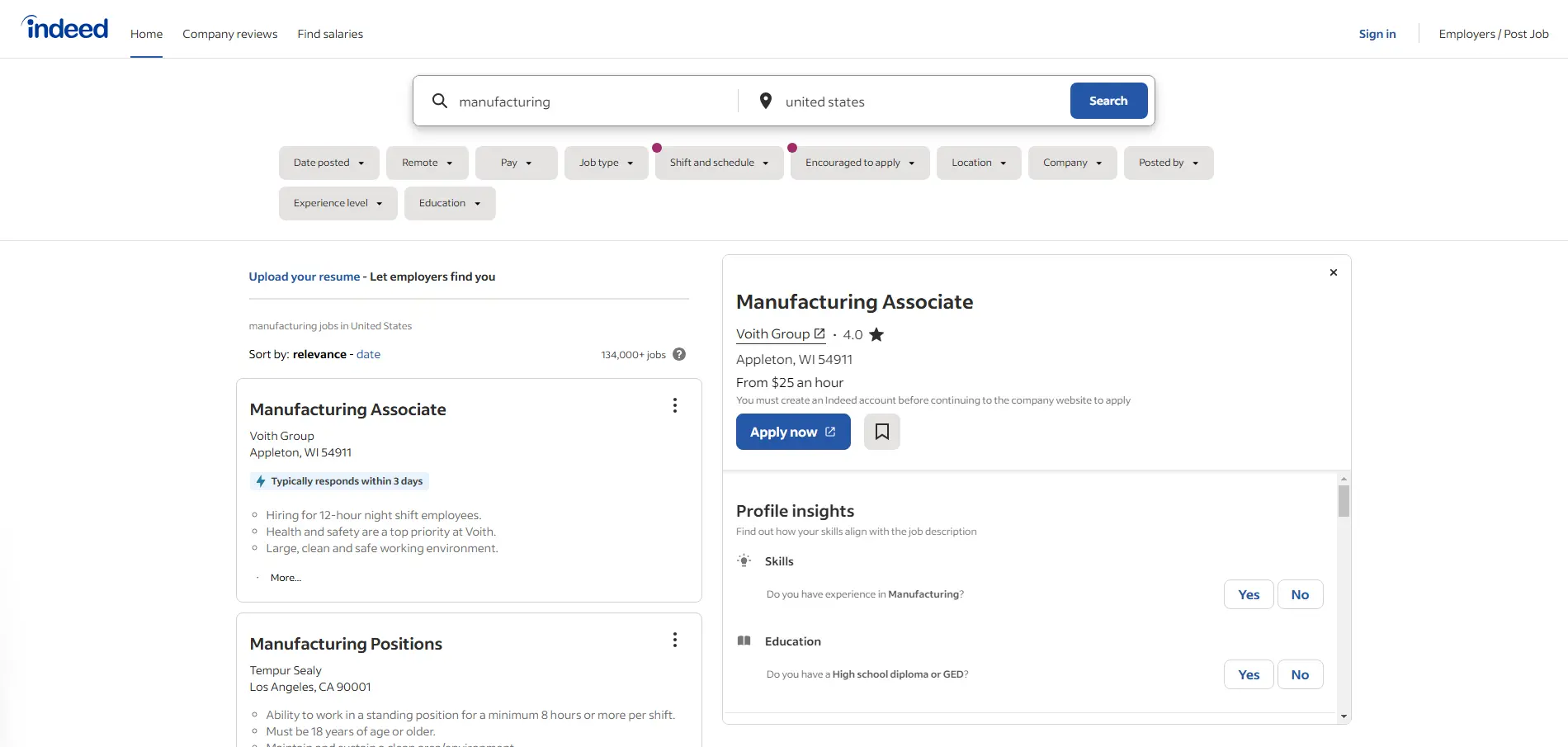
Task: Sort results by date
Action: click(x=368, y=354)
